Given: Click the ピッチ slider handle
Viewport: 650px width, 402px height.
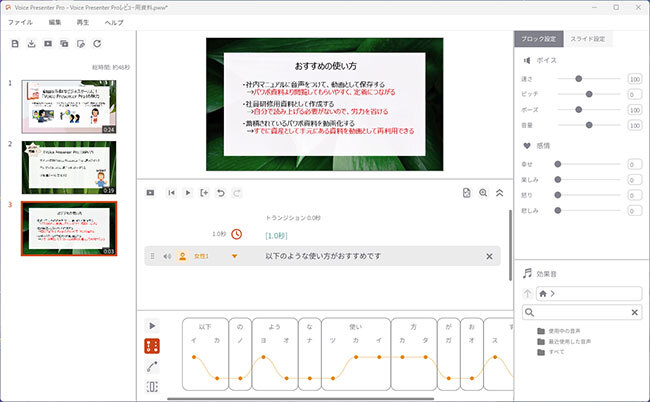Looking at the screenshot, I should pyautogui.click(x=585, y=93).
